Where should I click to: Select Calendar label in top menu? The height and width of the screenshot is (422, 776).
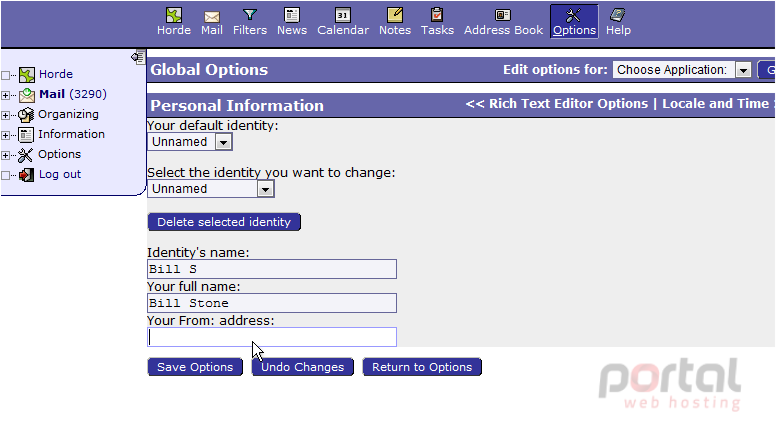tap(343, 30)
